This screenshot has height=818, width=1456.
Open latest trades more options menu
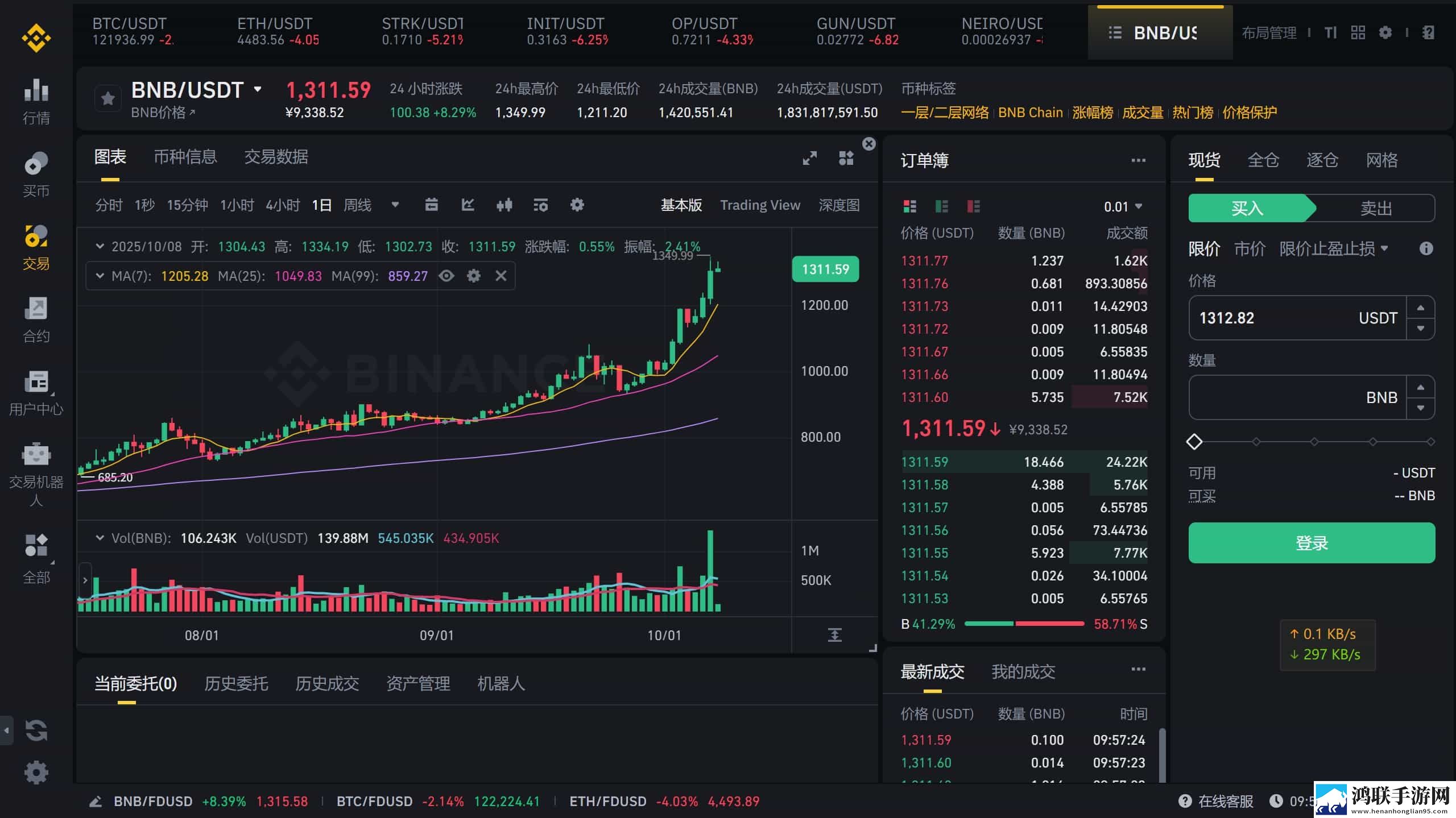point(1139,669)
